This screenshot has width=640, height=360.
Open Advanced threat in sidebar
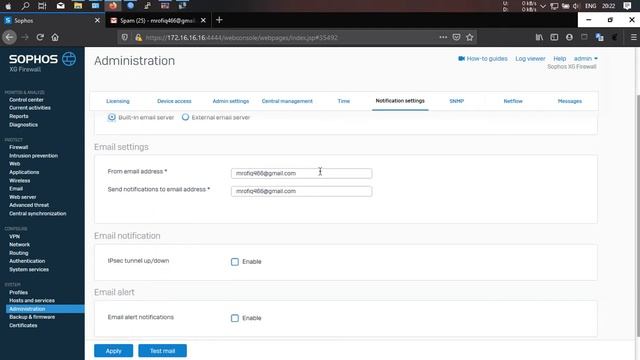[x=29, y=205]
